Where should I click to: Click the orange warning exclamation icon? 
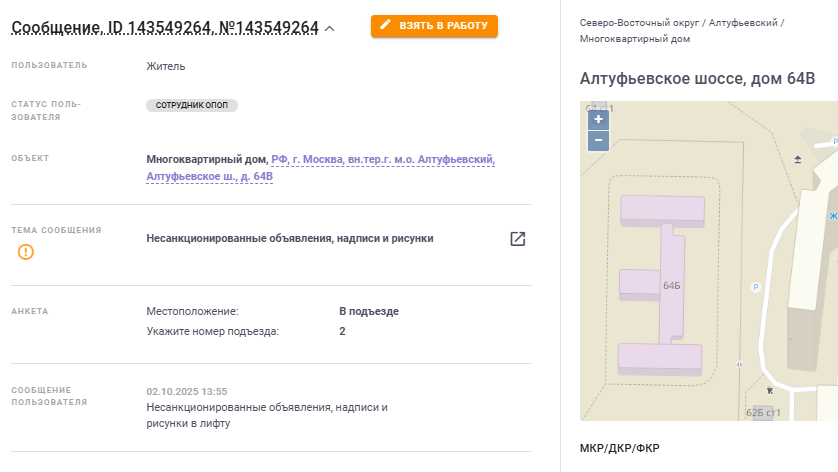coord(26,252)
